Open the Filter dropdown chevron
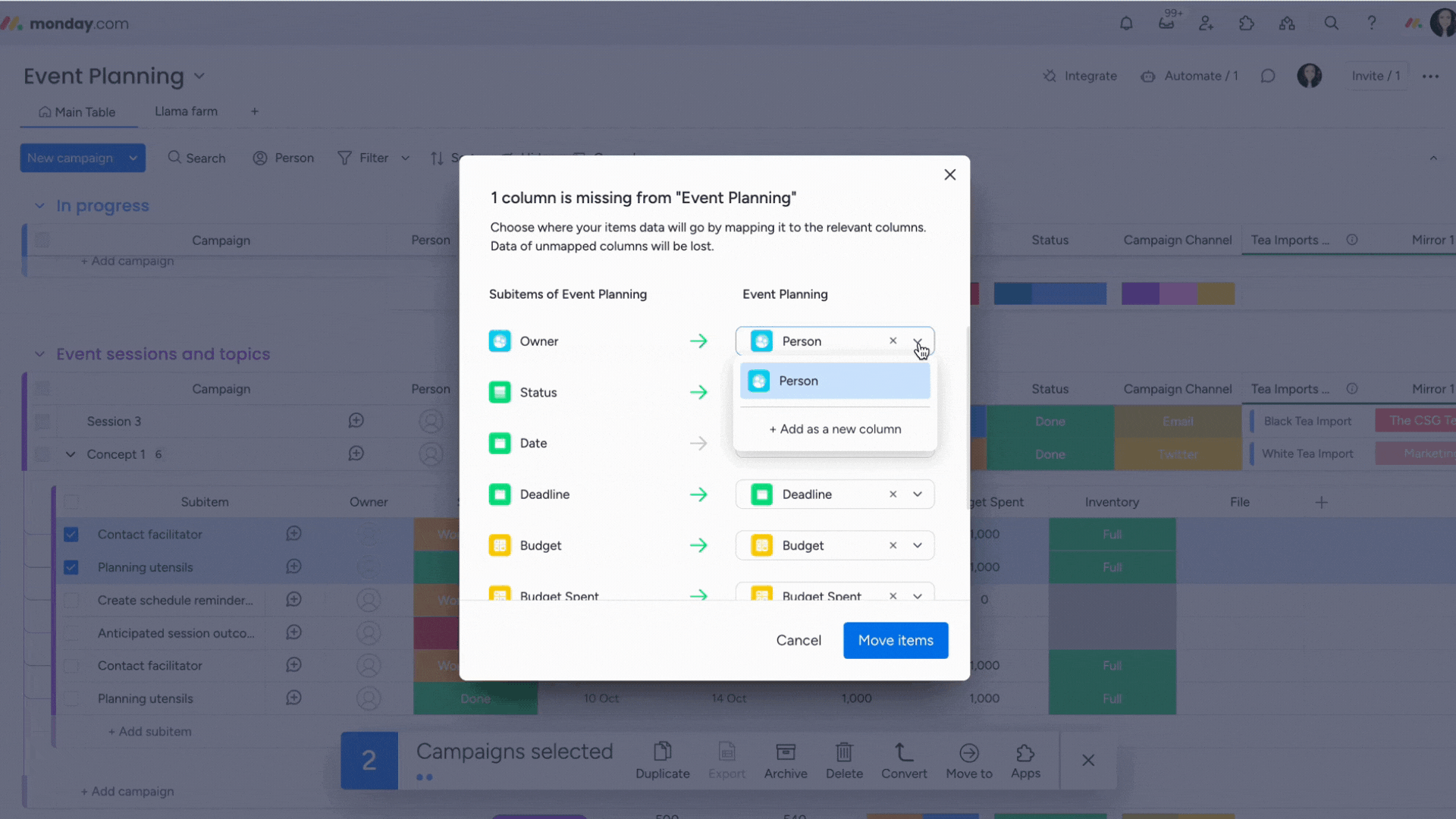 coord(405,158)
